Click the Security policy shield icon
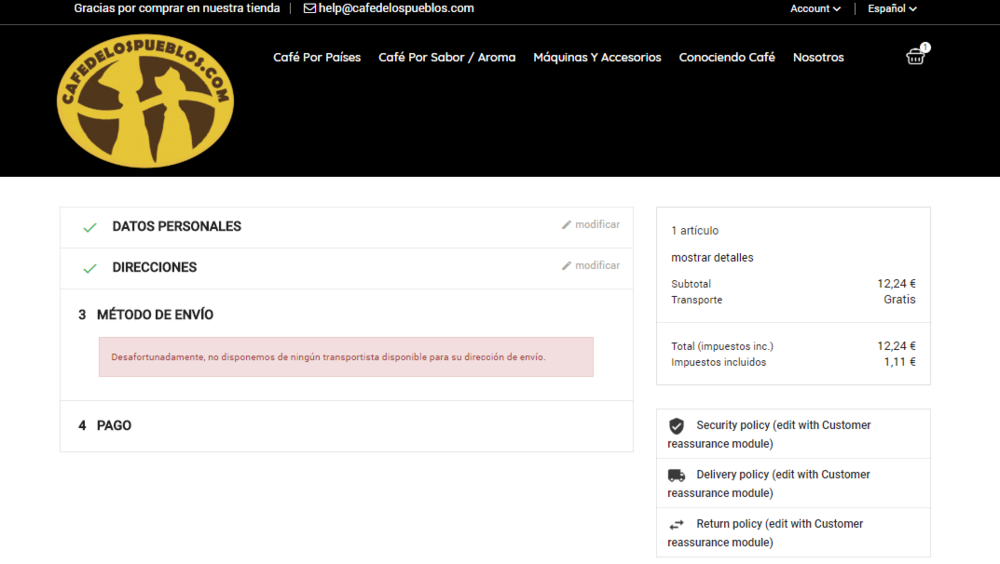Viewport: 1000px width, 564px height. (677, 426)
